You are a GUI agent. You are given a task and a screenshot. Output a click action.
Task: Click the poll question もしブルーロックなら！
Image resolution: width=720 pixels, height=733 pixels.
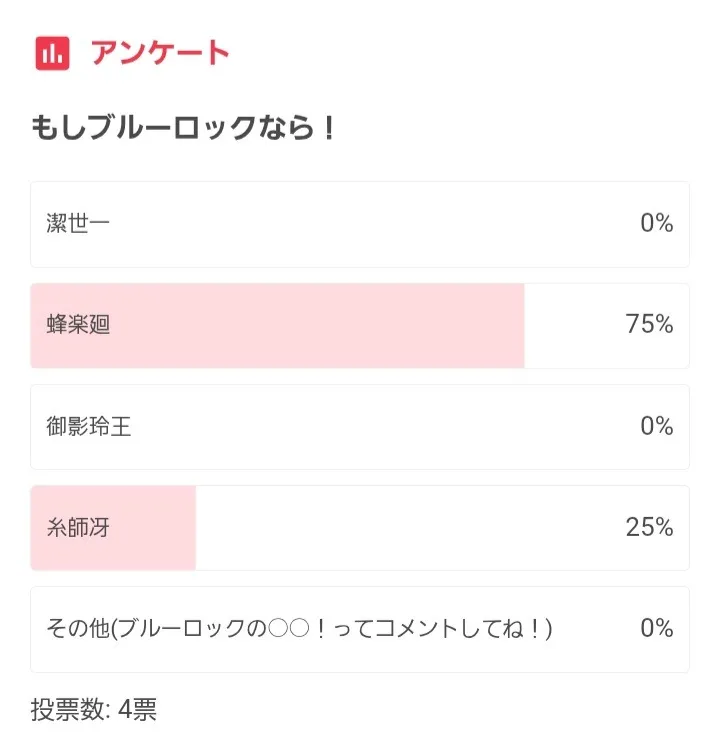183,130
